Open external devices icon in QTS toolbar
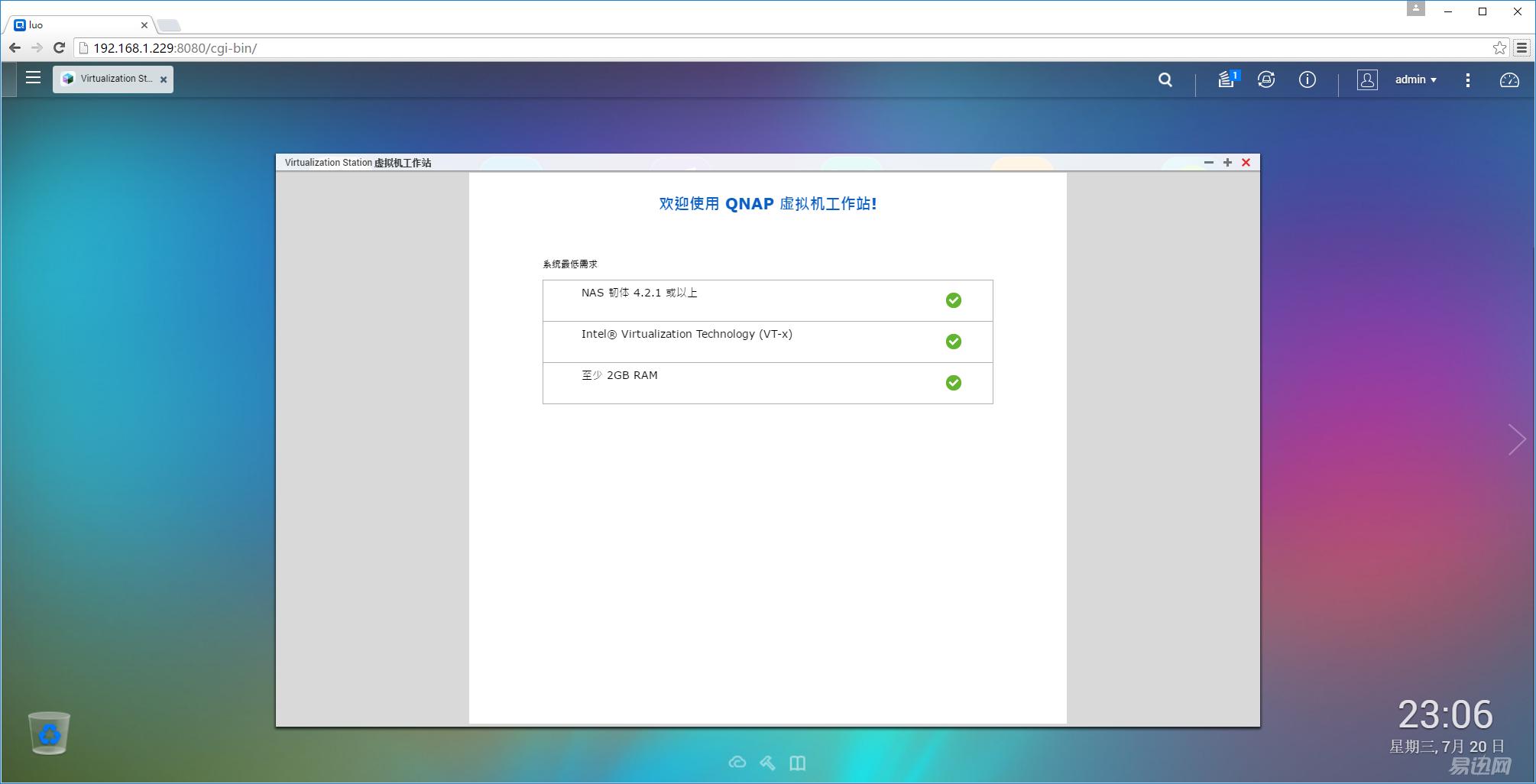Viewport: 1536px width, 784px height. pyautogui.click(x=1266, y=79)
